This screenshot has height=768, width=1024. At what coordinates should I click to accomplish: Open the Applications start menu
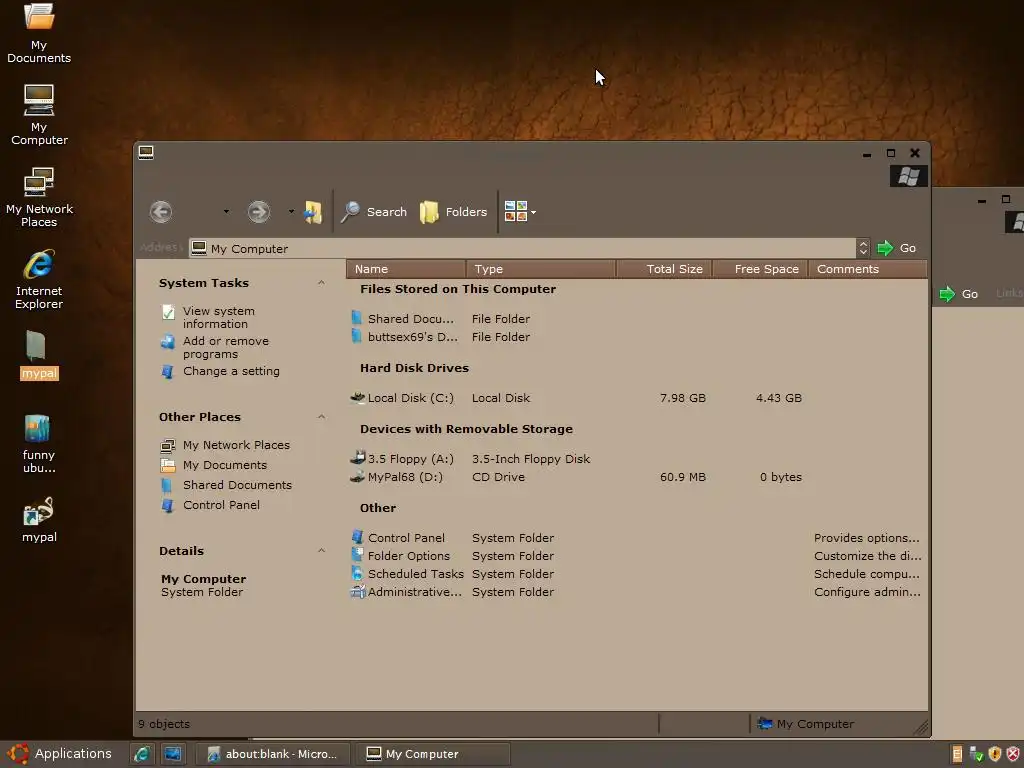(60, 754)
